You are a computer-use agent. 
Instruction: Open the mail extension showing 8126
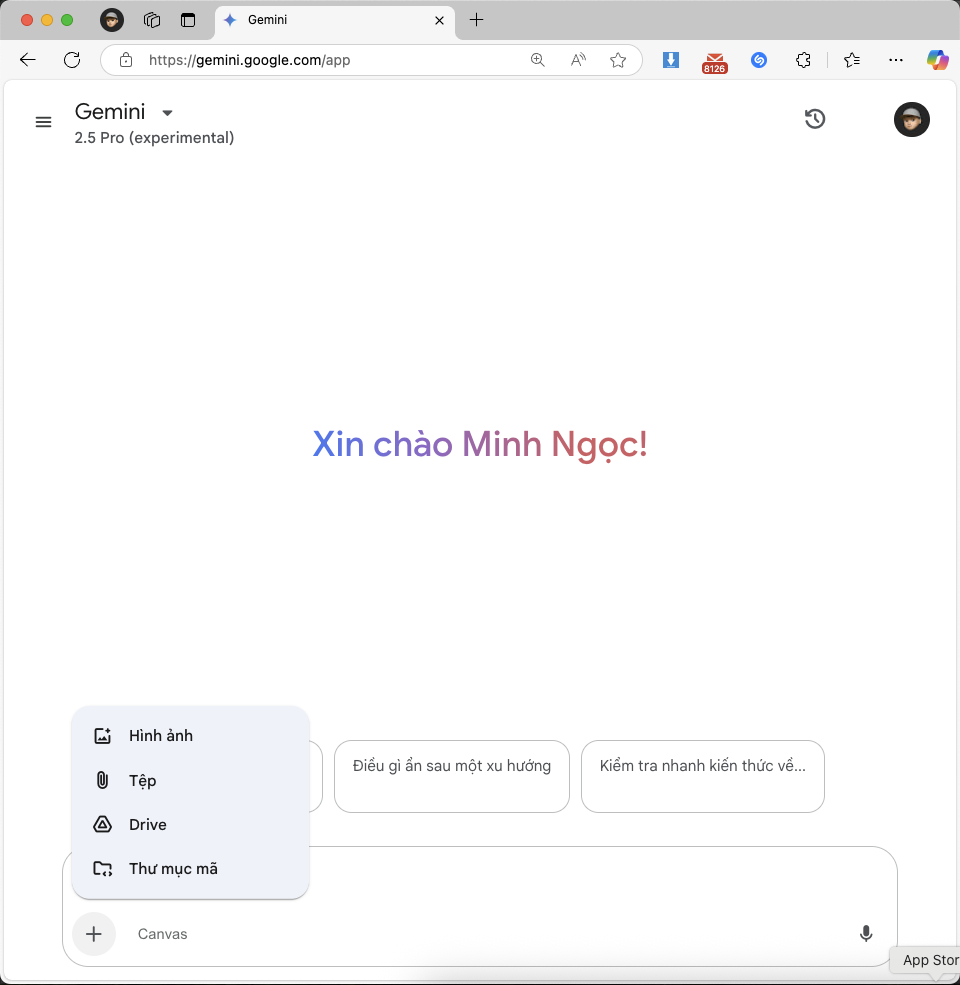pyautogui.click(x=715, y=62)
